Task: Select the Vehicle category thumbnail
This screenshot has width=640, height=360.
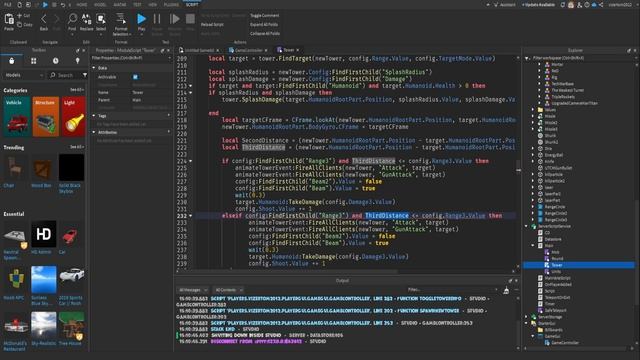Action: pos(16,116)
